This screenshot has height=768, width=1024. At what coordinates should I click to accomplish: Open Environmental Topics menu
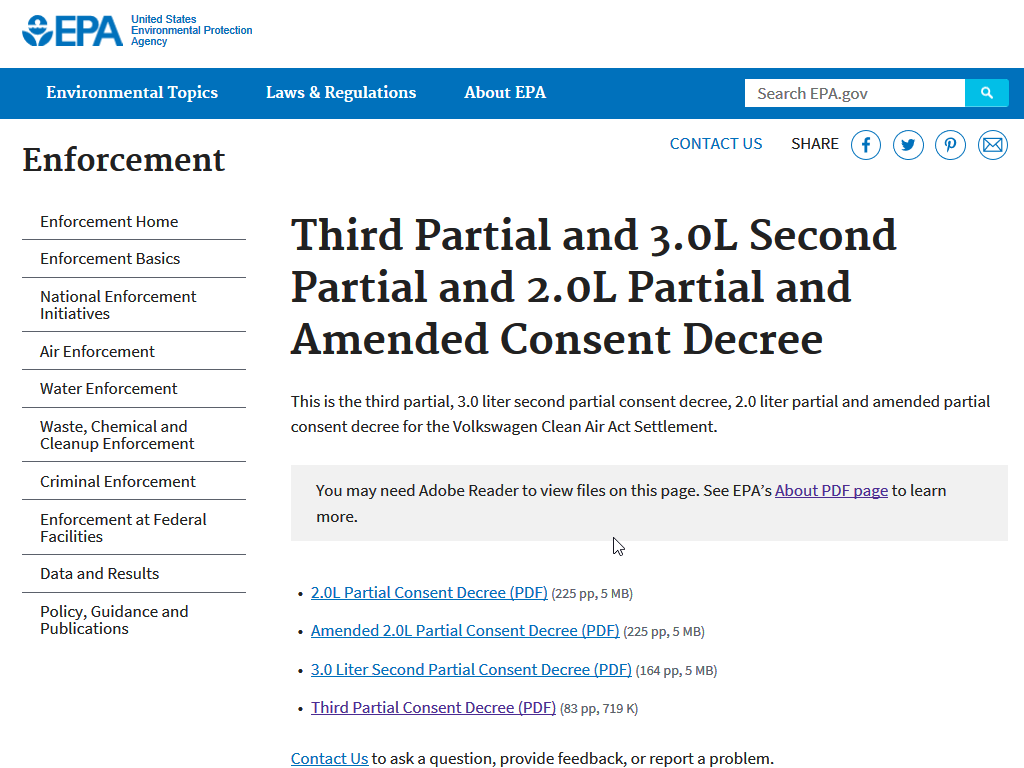[x=132, y=93]
